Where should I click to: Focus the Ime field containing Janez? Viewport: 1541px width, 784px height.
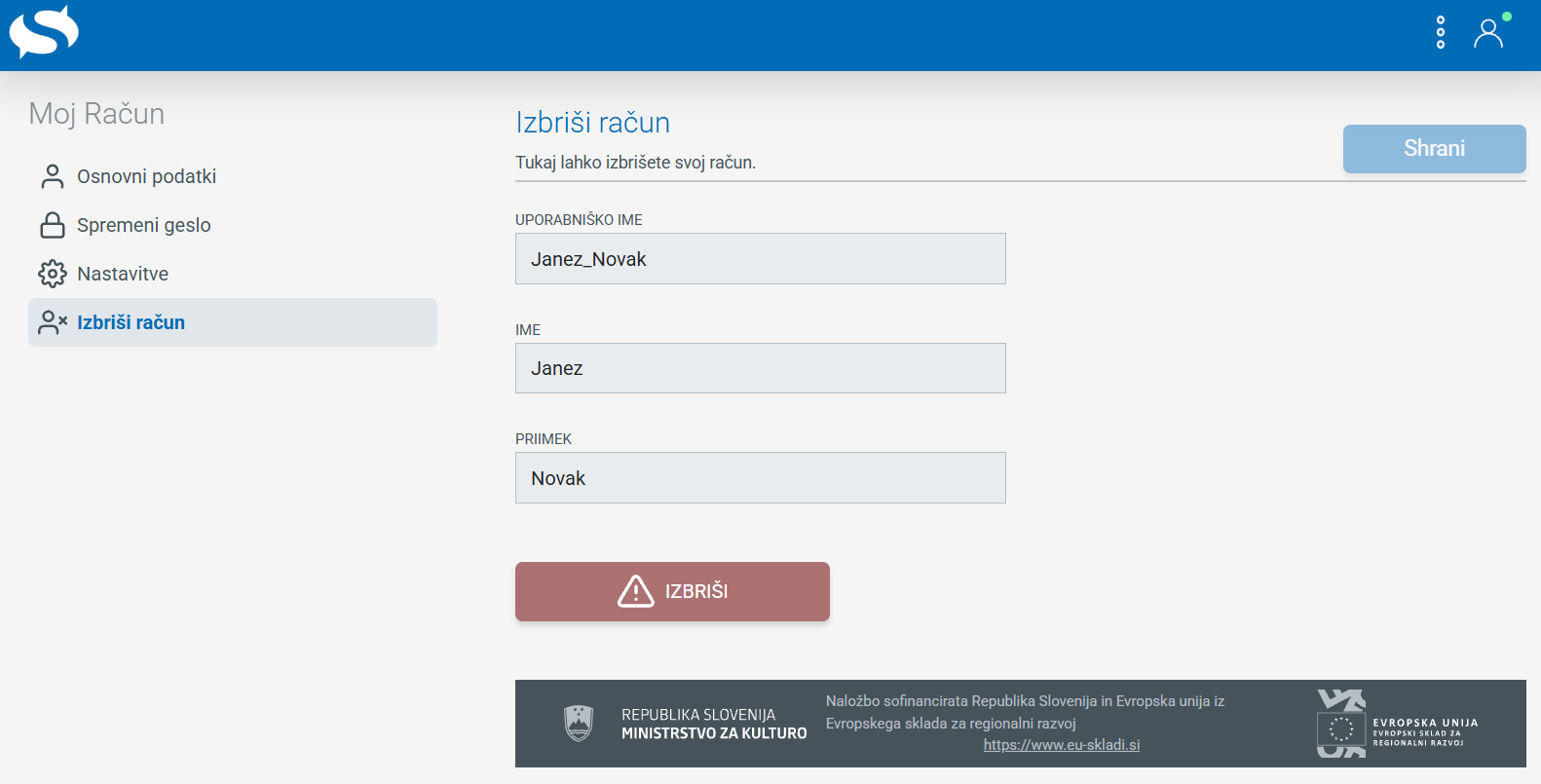760,368
